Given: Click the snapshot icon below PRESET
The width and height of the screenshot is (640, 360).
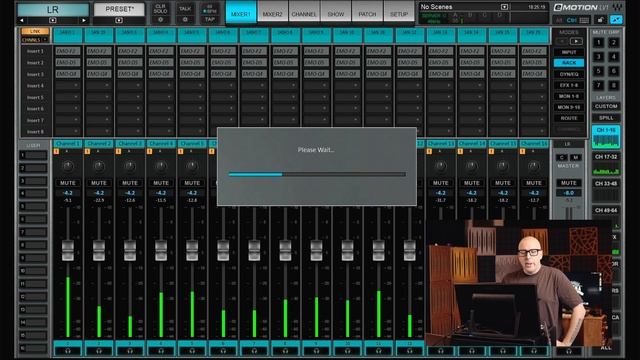Looking at the screenshot, I should pyautogui.click(x=119, y=20).
